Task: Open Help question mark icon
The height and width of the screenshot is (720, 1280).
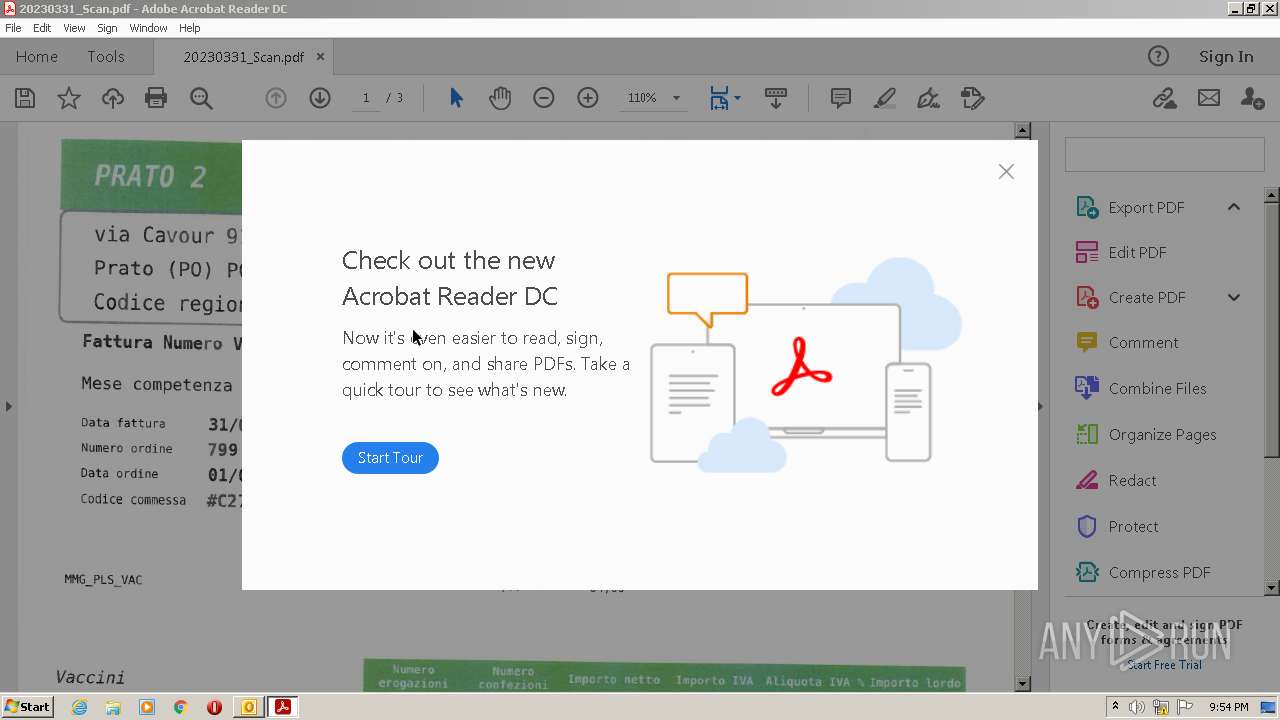Action: (x=1158, y=57)
